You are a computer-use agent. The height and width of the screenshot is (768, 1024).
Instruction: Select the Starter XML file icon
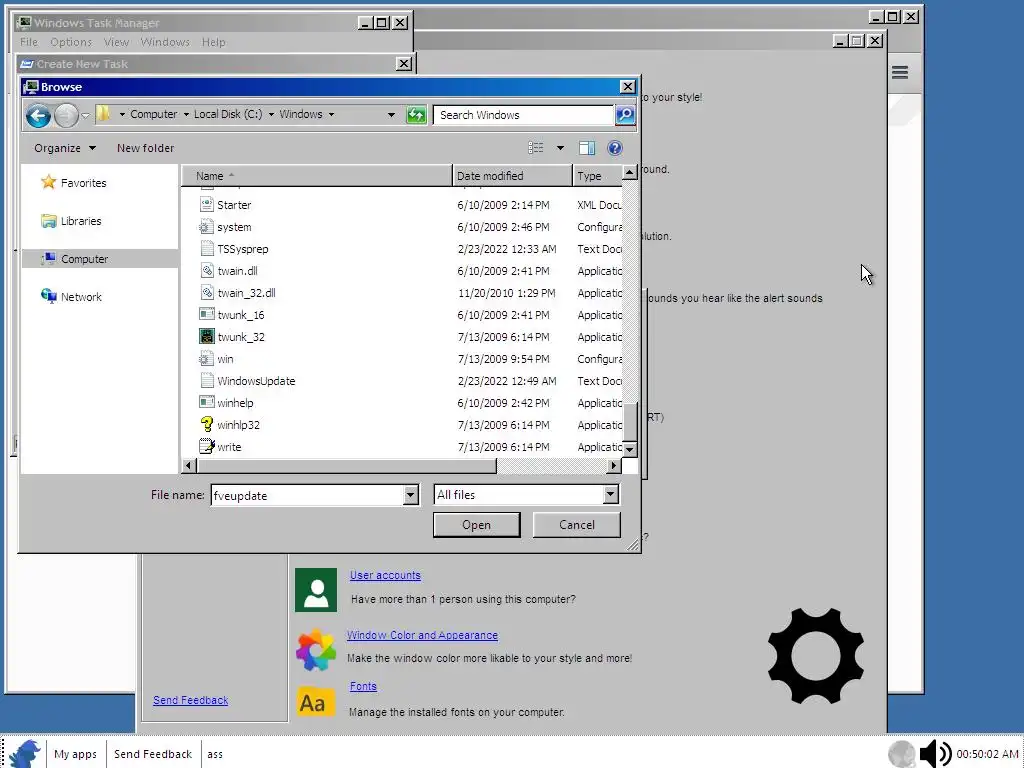206,204
